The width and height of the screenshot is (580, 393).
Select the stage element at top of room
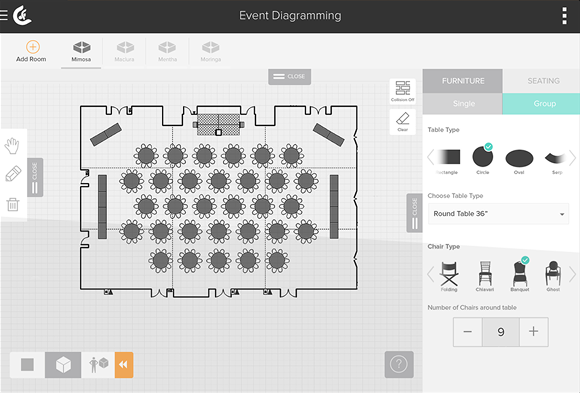218,124
